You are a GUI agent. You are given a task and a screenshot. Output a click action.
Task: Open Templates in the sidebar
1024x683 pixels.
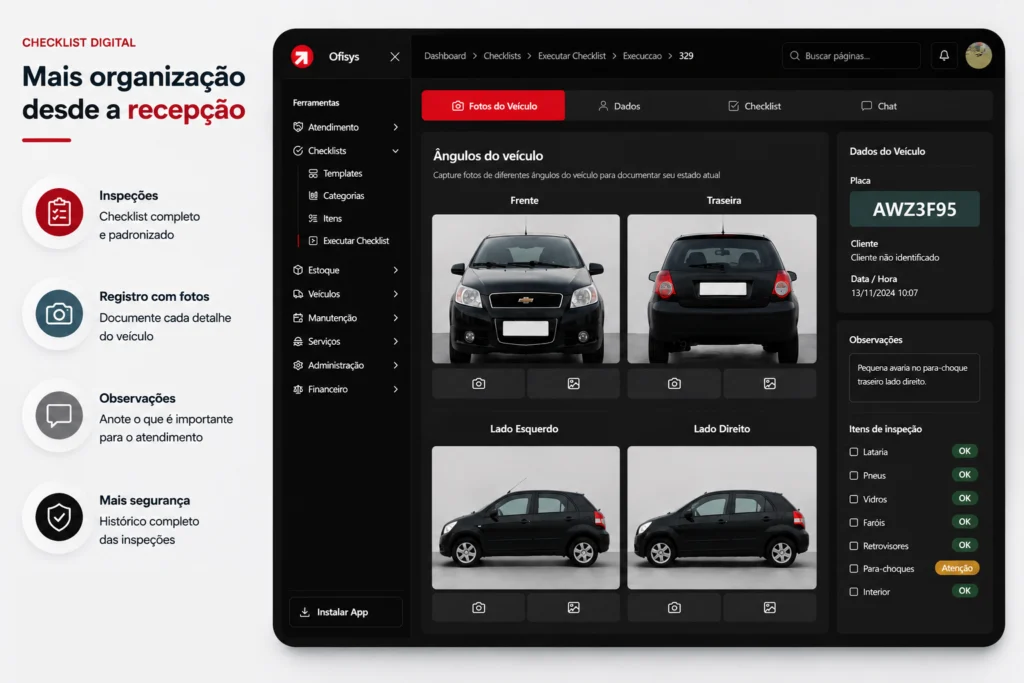pos(335,173)
